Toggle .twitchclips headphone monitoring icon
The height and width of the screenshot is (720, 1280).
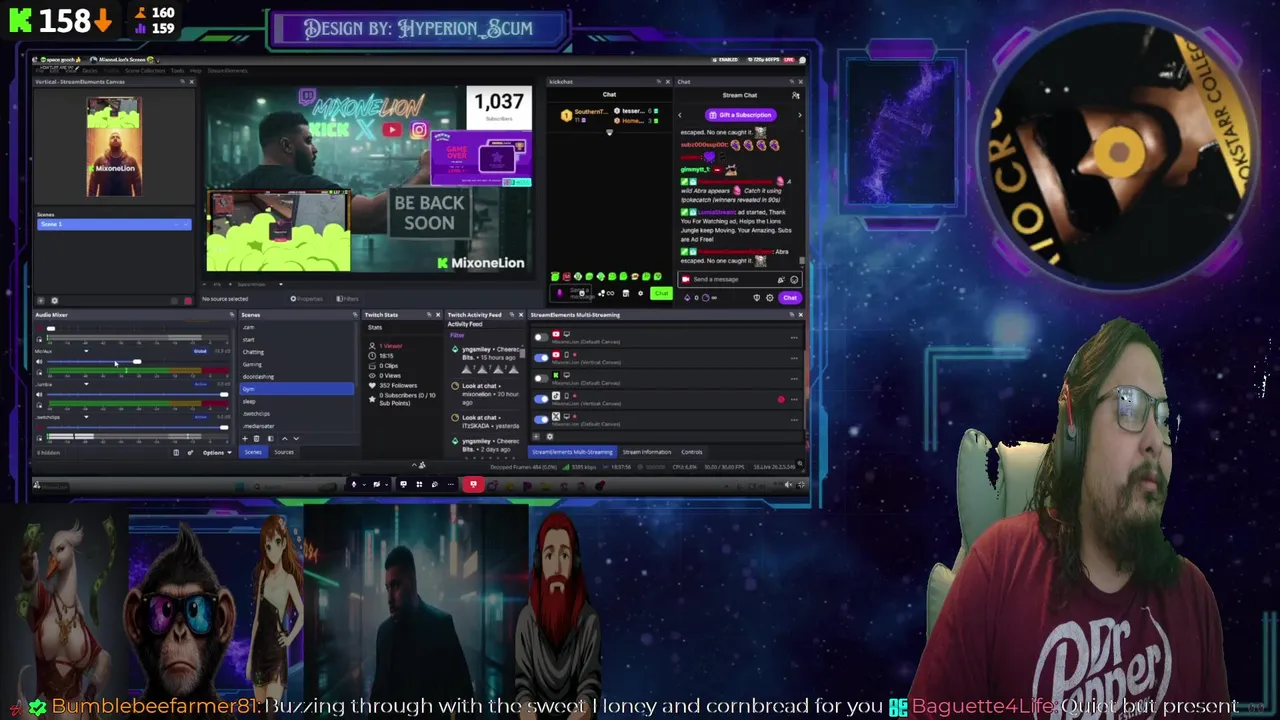coord(39,438)
